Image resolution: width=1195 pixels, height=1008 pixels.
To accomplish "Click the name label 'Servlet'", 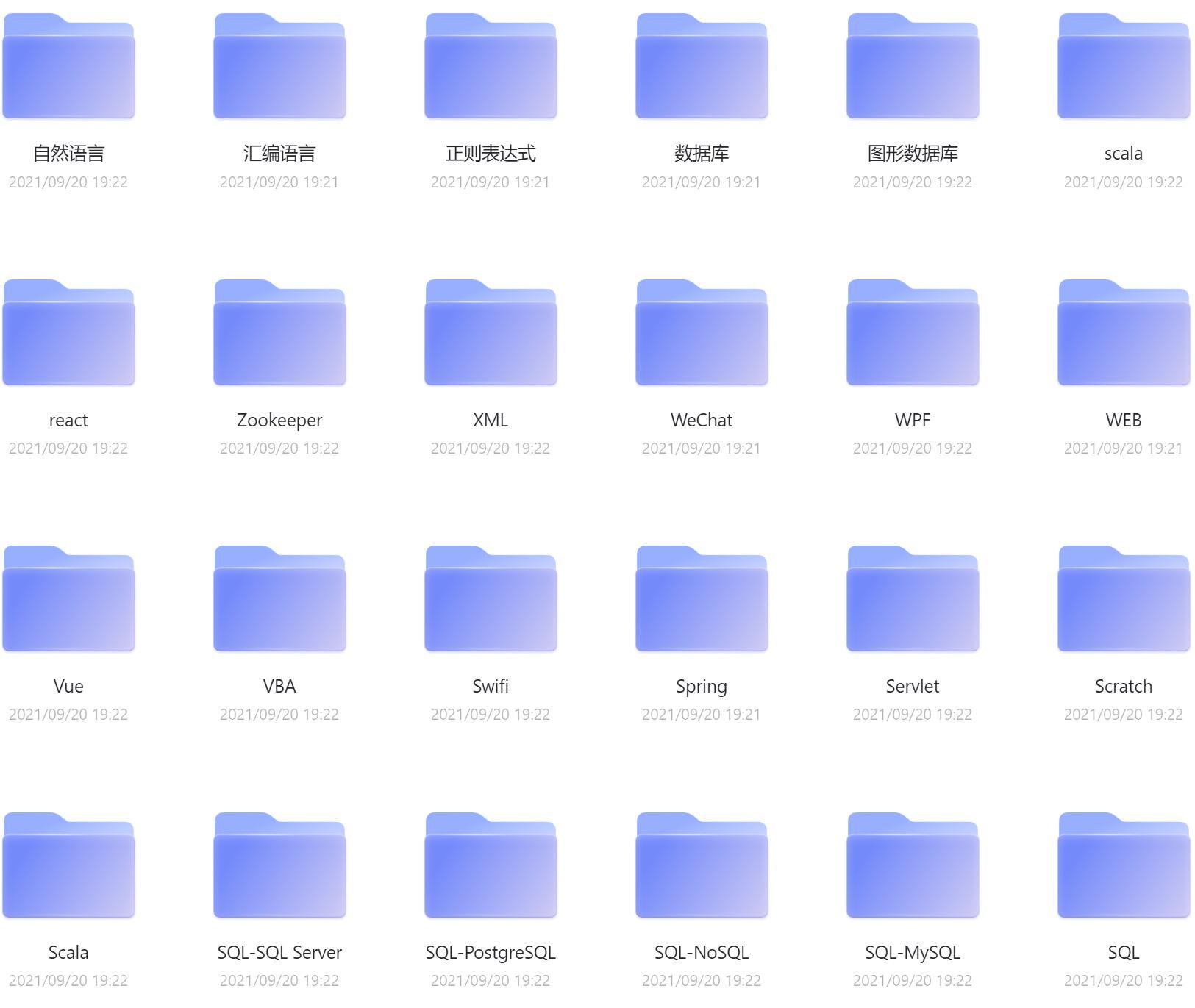I will [x=913, y=687].
